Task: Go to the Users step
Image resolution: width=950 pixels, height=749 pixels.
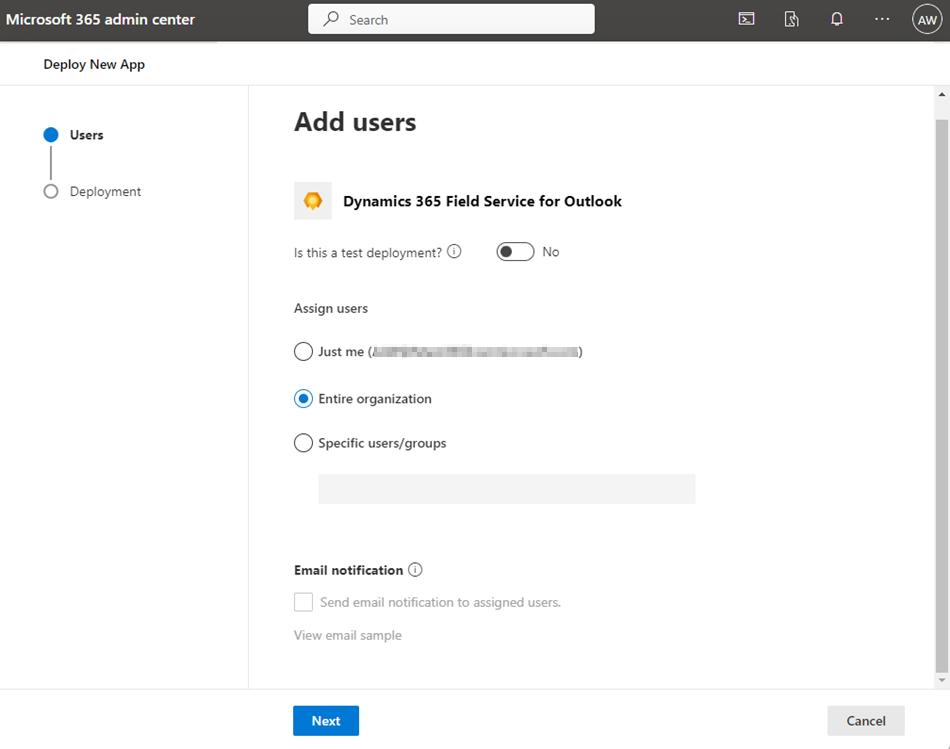Action: pyautogui.click(x=86, y=135)
